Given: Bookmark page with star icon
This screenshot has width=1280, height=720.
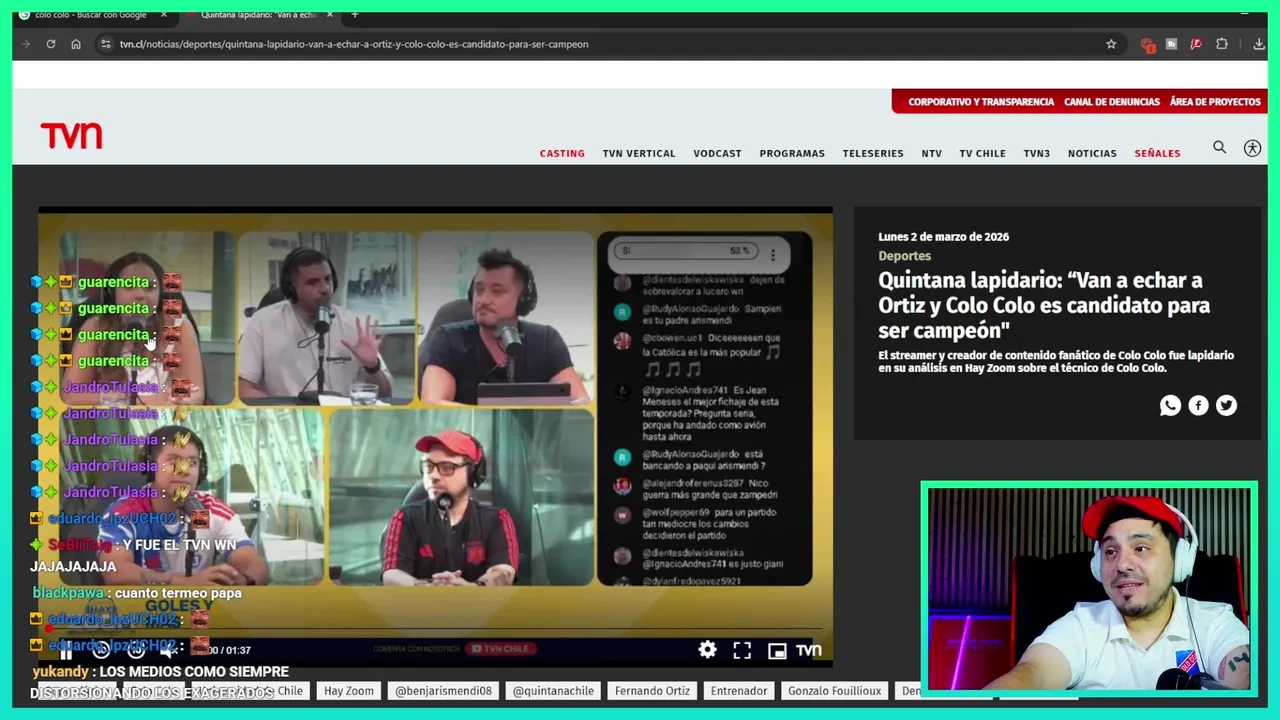Looking at the screenshot, I should 1111,44.
